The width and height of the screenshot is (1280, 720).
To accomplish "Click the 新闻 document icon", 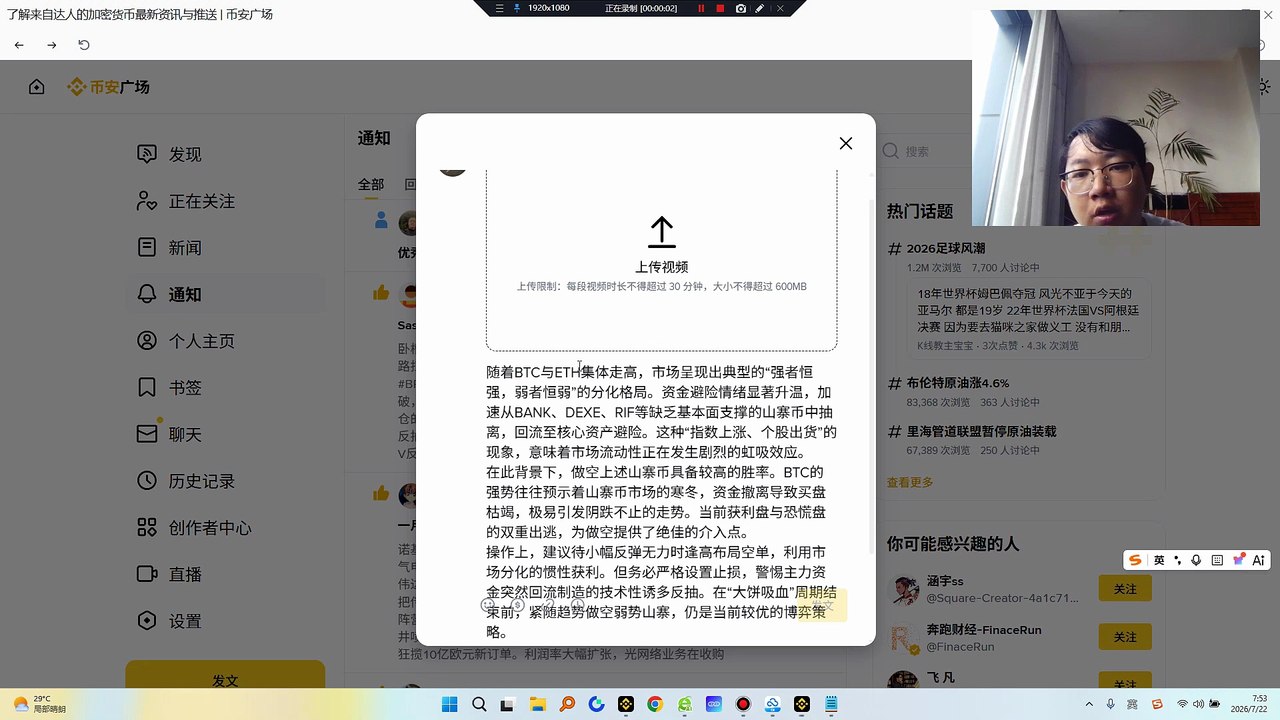I will coord(147,247).
